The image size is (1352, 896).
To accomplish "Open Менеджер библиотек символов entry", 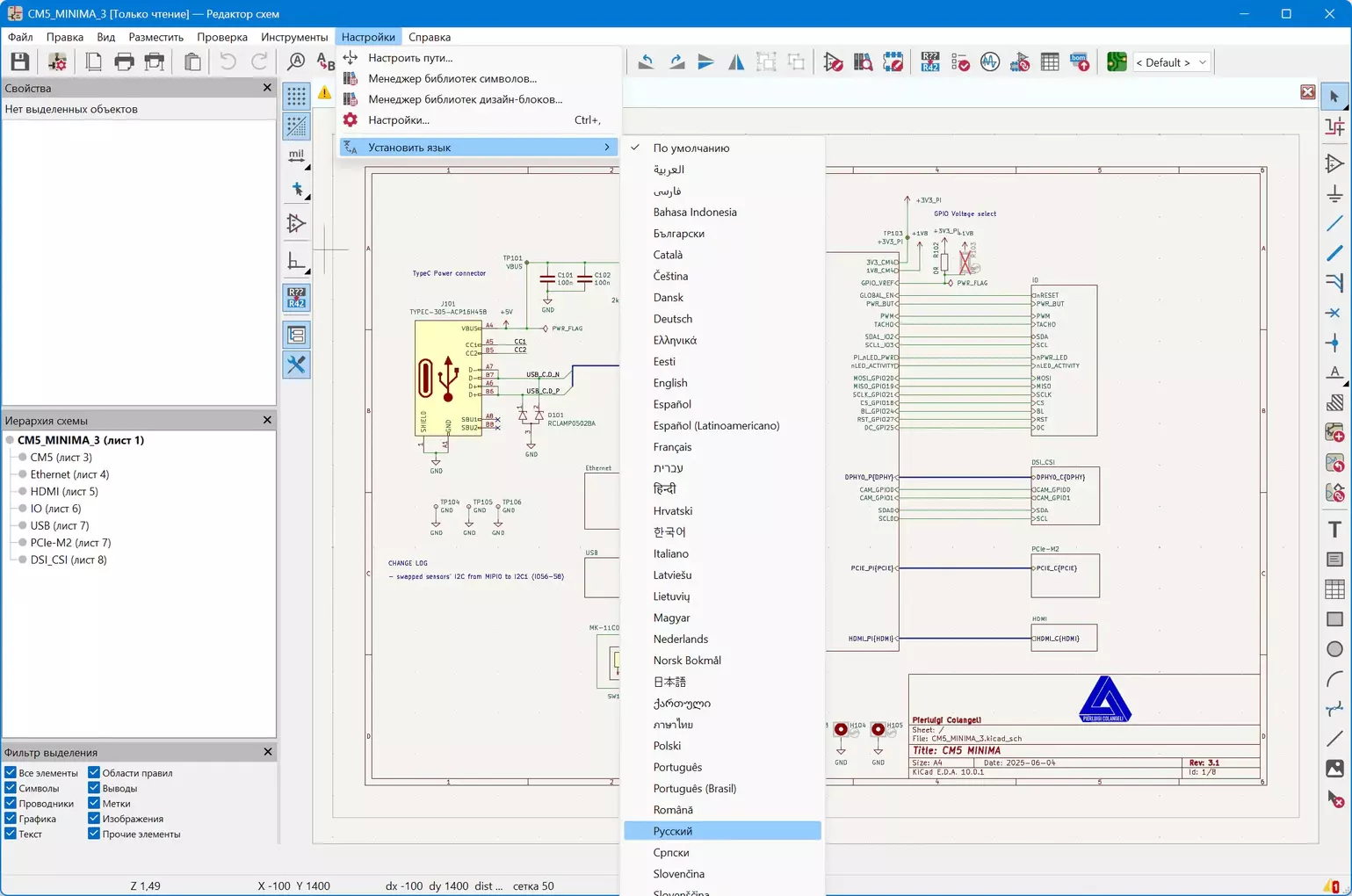I will (452, 78).
